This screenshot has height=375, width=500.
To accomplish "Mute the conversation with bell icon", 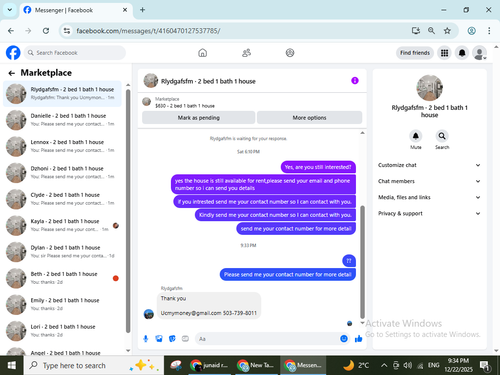I will (x=416, y=136).
